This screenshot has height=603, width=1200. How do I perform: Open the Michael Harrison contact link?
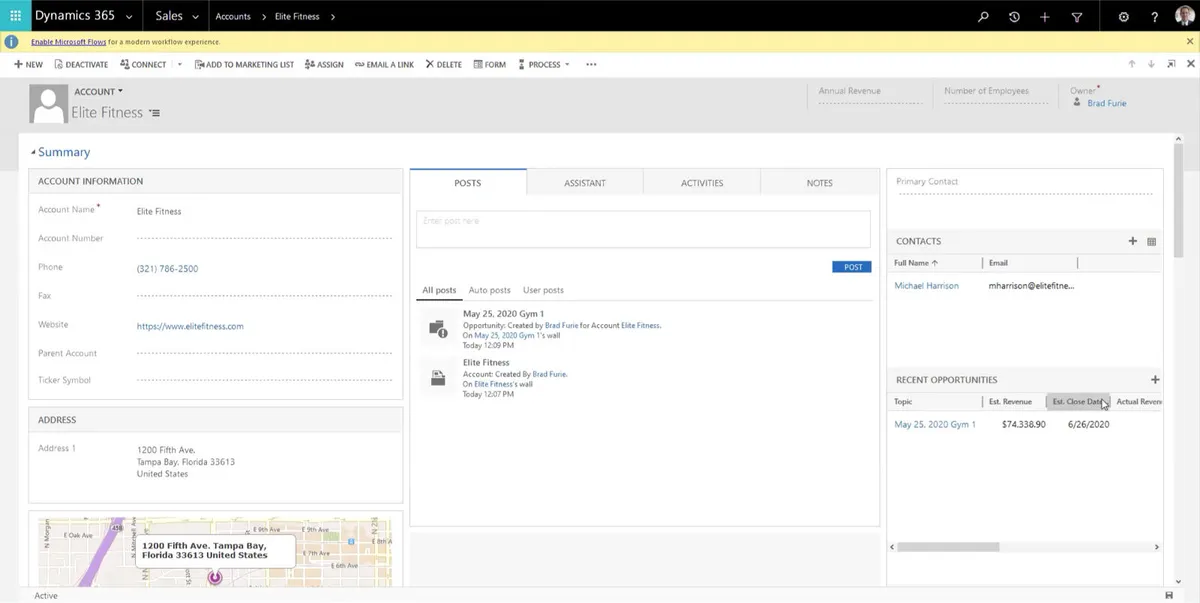click(x=926, y=286)
